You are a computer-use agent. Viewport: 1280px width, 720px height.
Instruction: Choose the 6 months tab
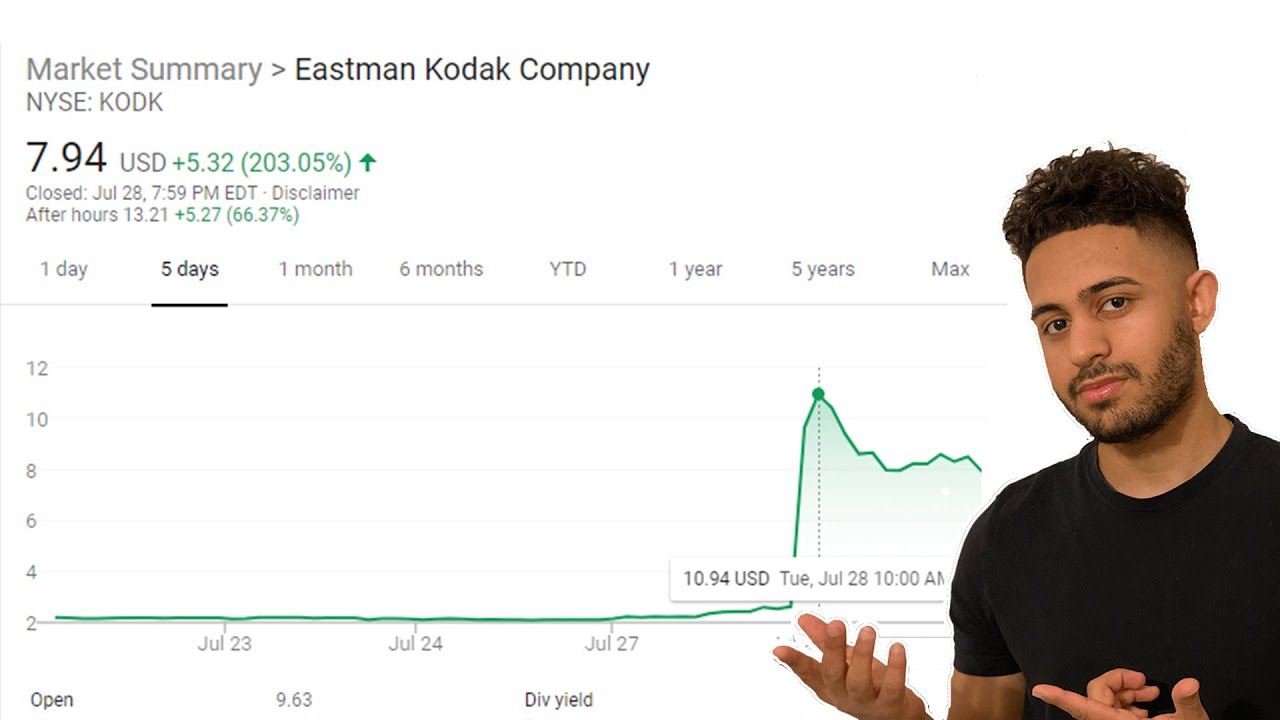pyautogui.click(x=441, y=269)
